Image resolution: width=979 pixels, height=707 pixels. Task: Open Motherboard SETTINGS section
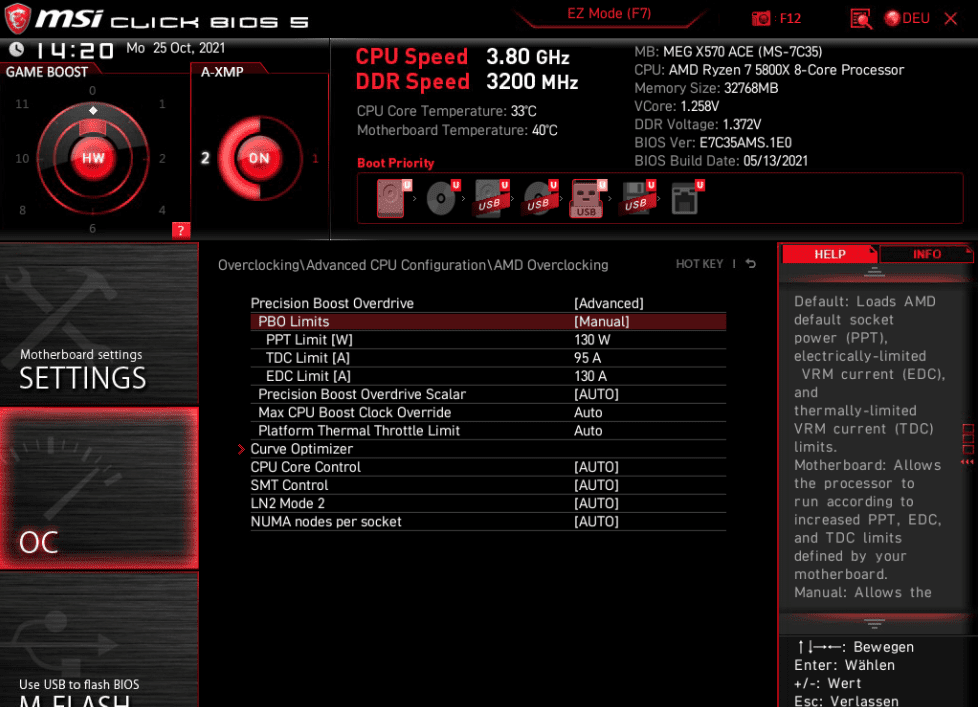[x=99, y=325]
